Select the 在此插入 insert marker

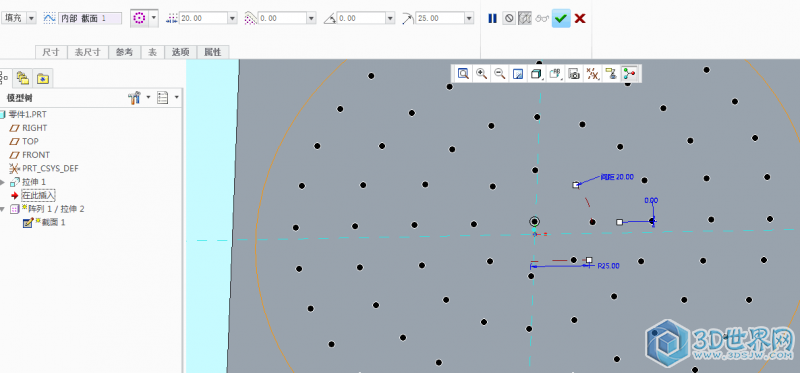[38, 195]
